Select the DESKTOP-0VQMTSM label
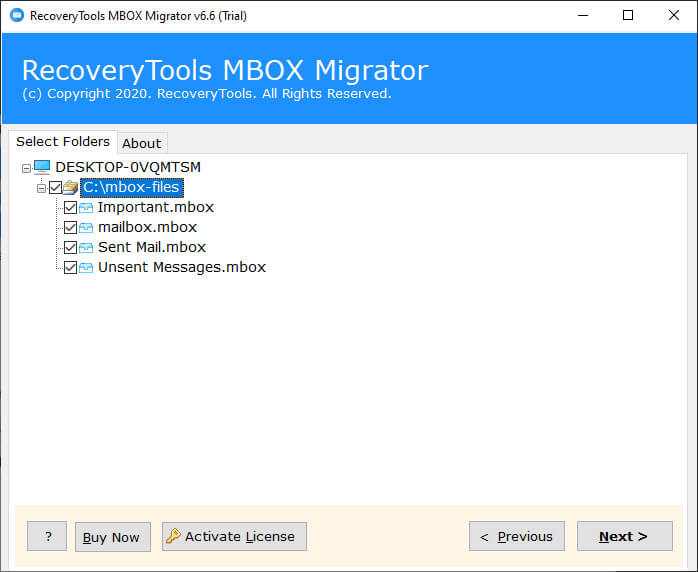Viewport: 698px width, 572px height. (128, 167)
